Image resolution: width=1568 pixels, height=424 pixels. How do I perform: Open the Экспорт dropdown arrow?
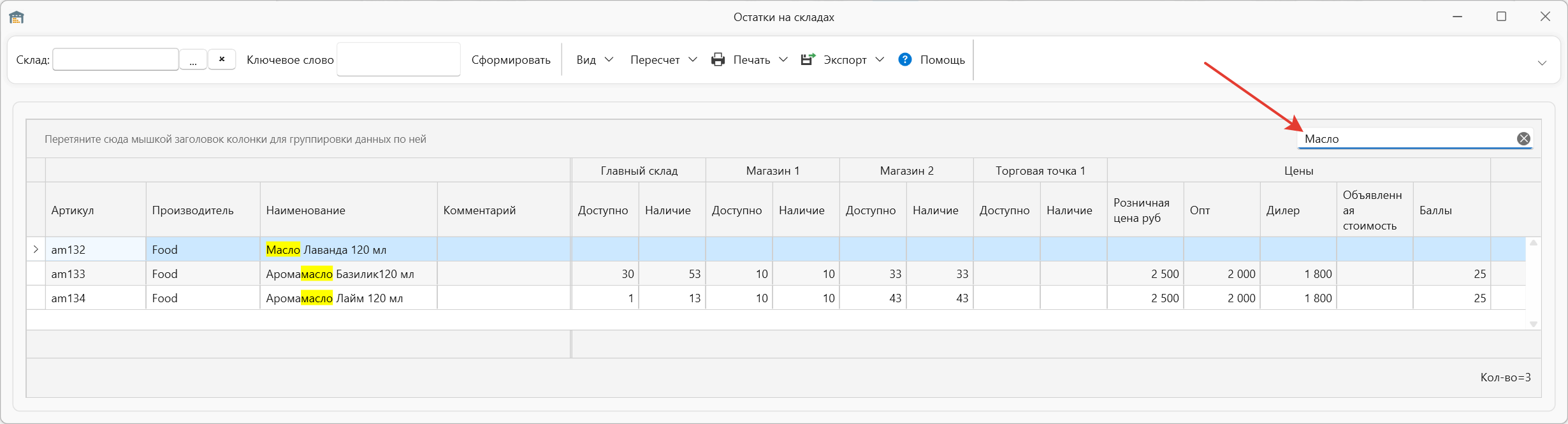[880, 59]
